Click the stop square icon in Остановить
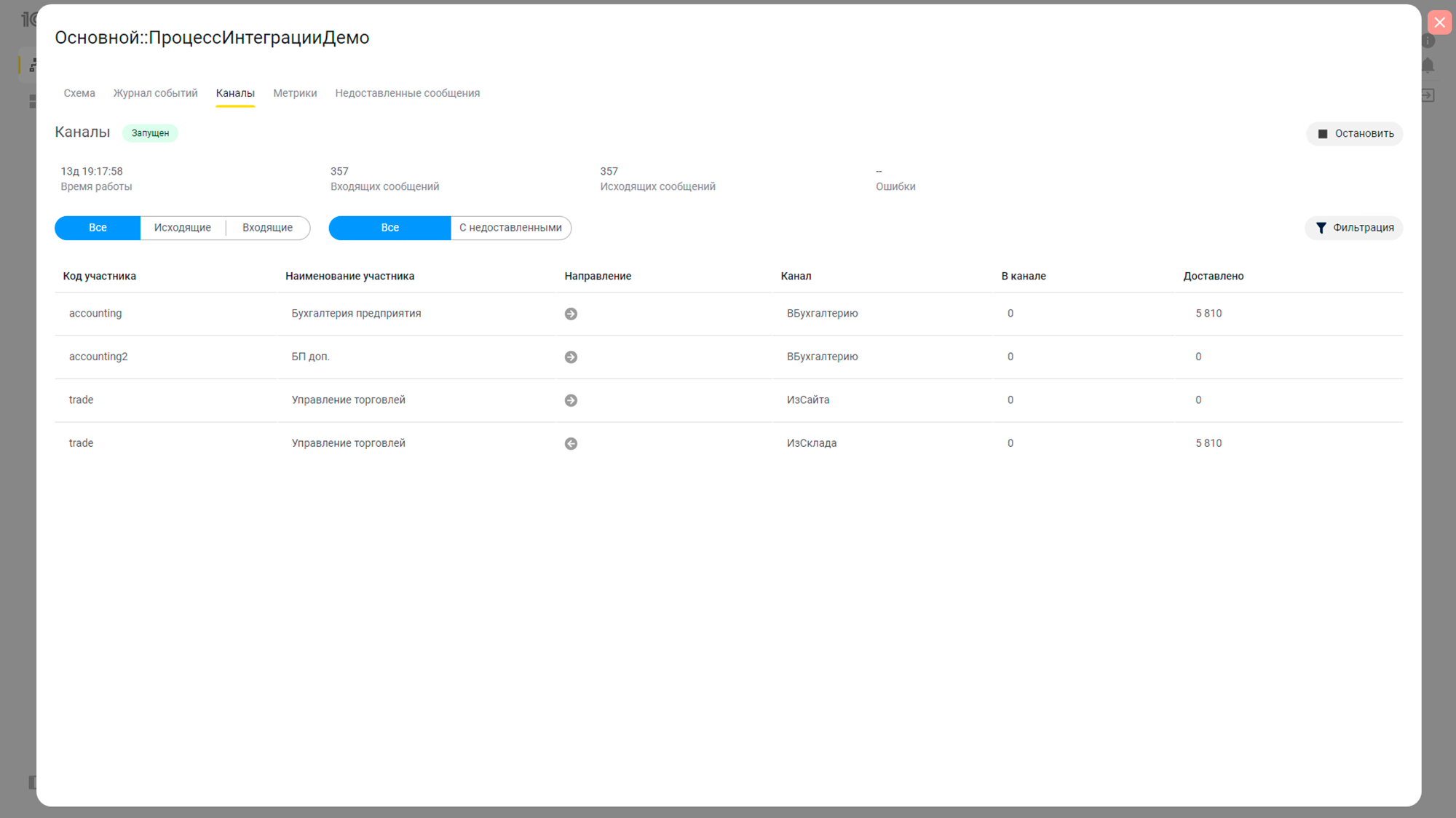 pyautogui.click(x=1323, y=134)
